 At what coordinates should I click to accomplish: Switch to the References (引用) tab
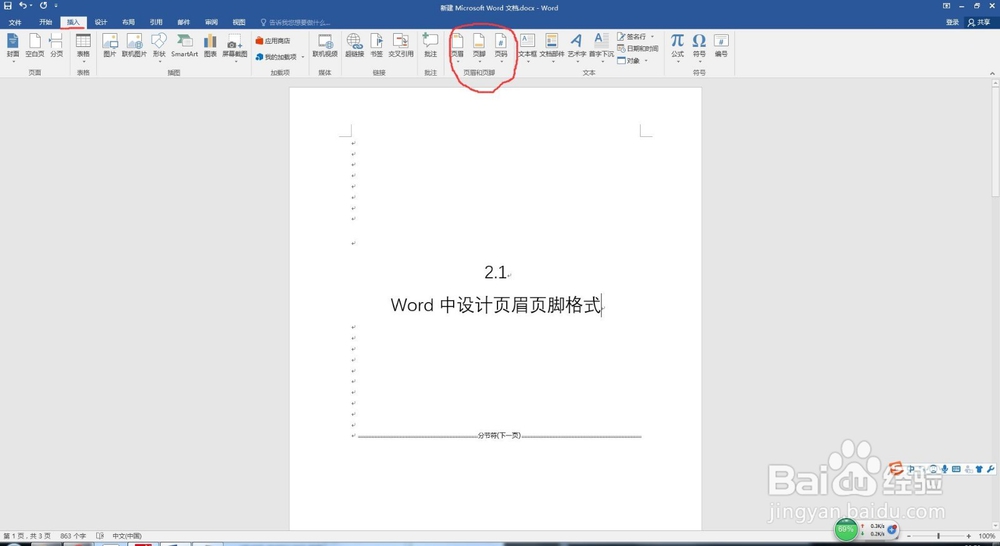[x=156, y=22]
